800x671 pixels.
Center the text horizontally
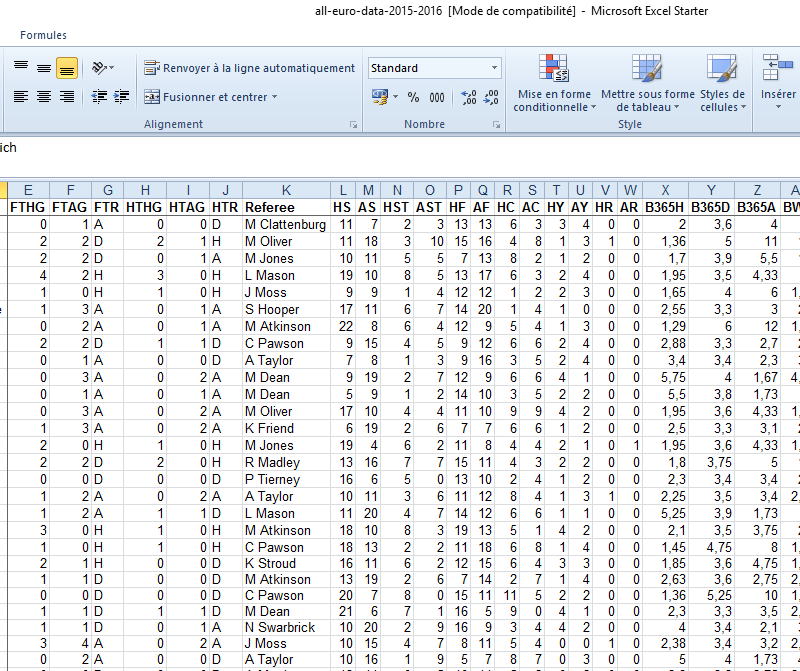point(44,97)
